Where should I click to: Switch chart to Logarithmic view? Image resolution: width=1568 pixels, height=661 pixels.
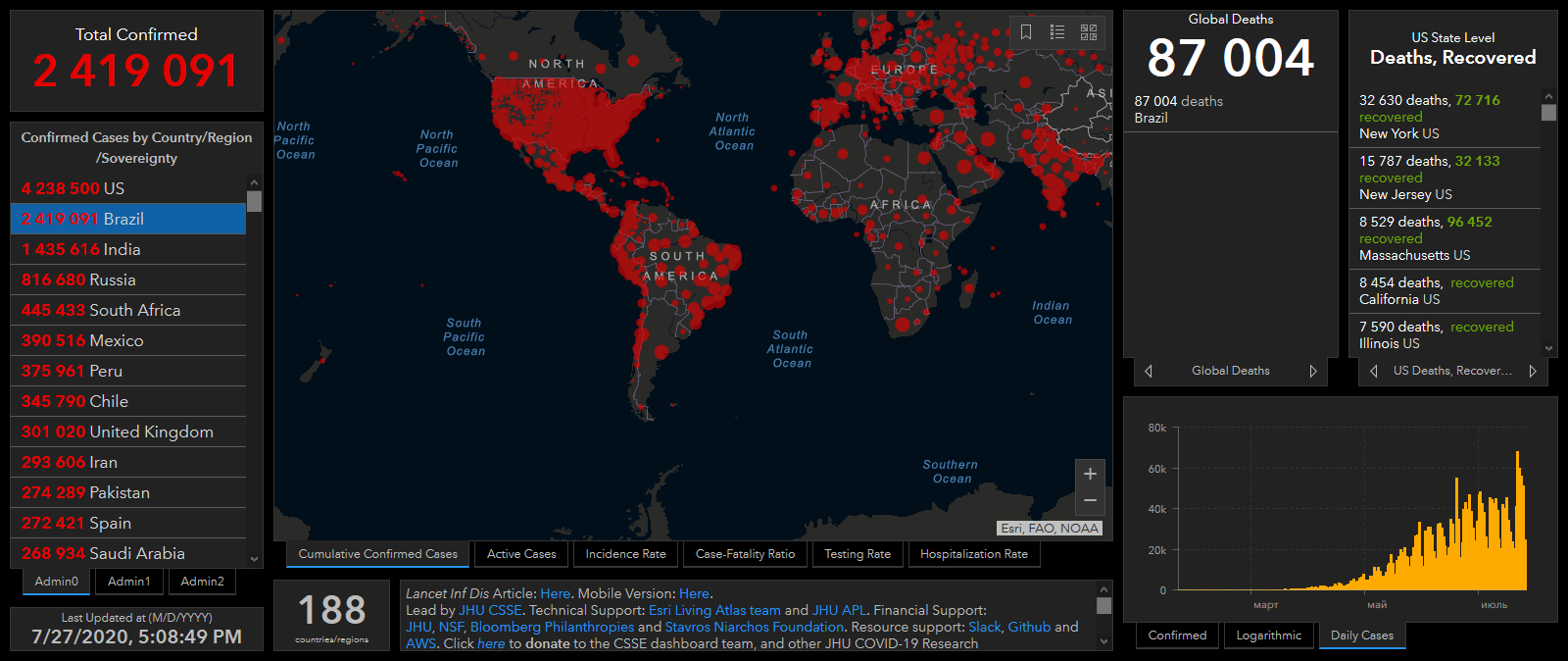point(1268,636)
